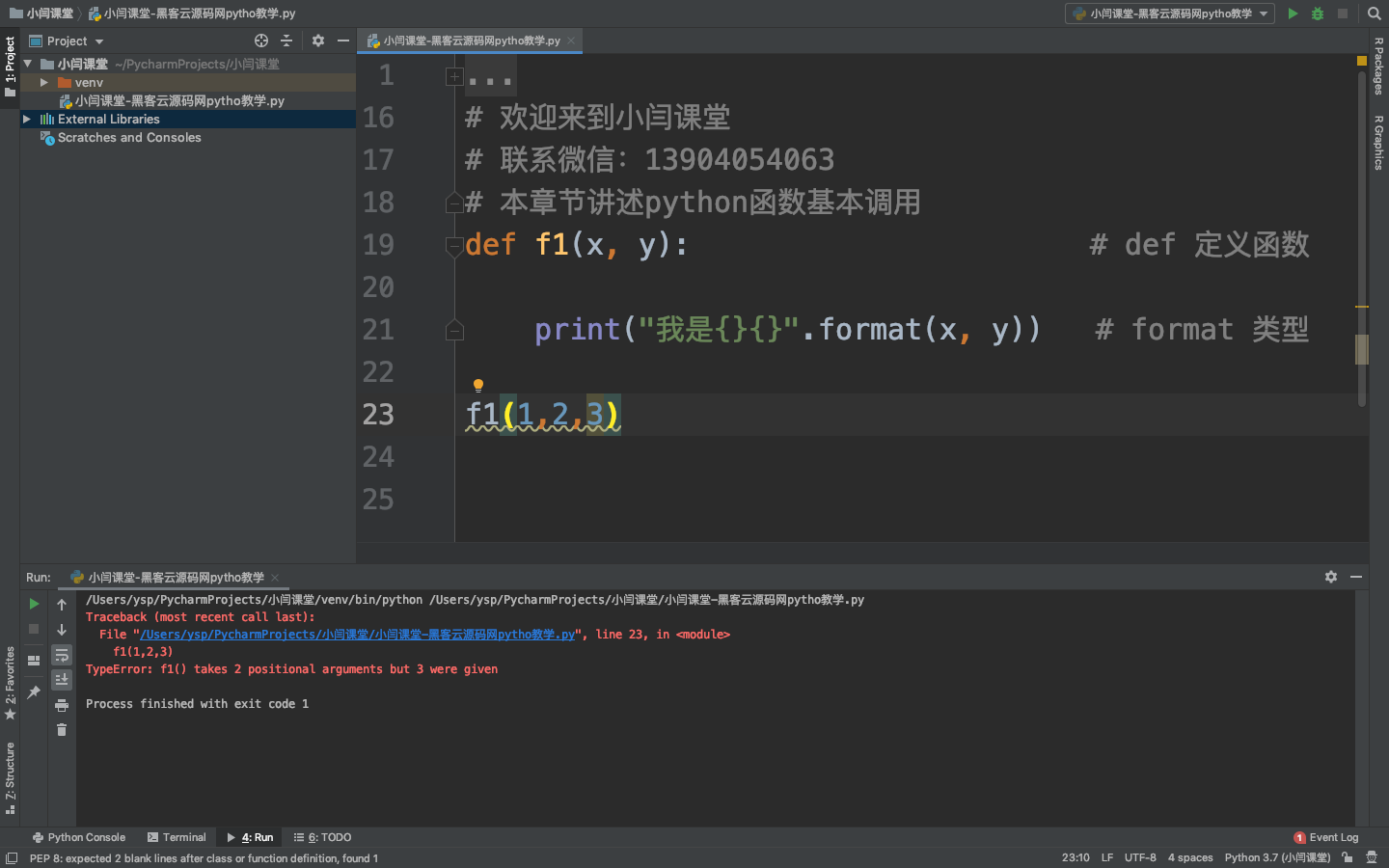Rerun program with Run panel play icon
The height and width of the screenshot is (868, 1389).
coord(34,604)
